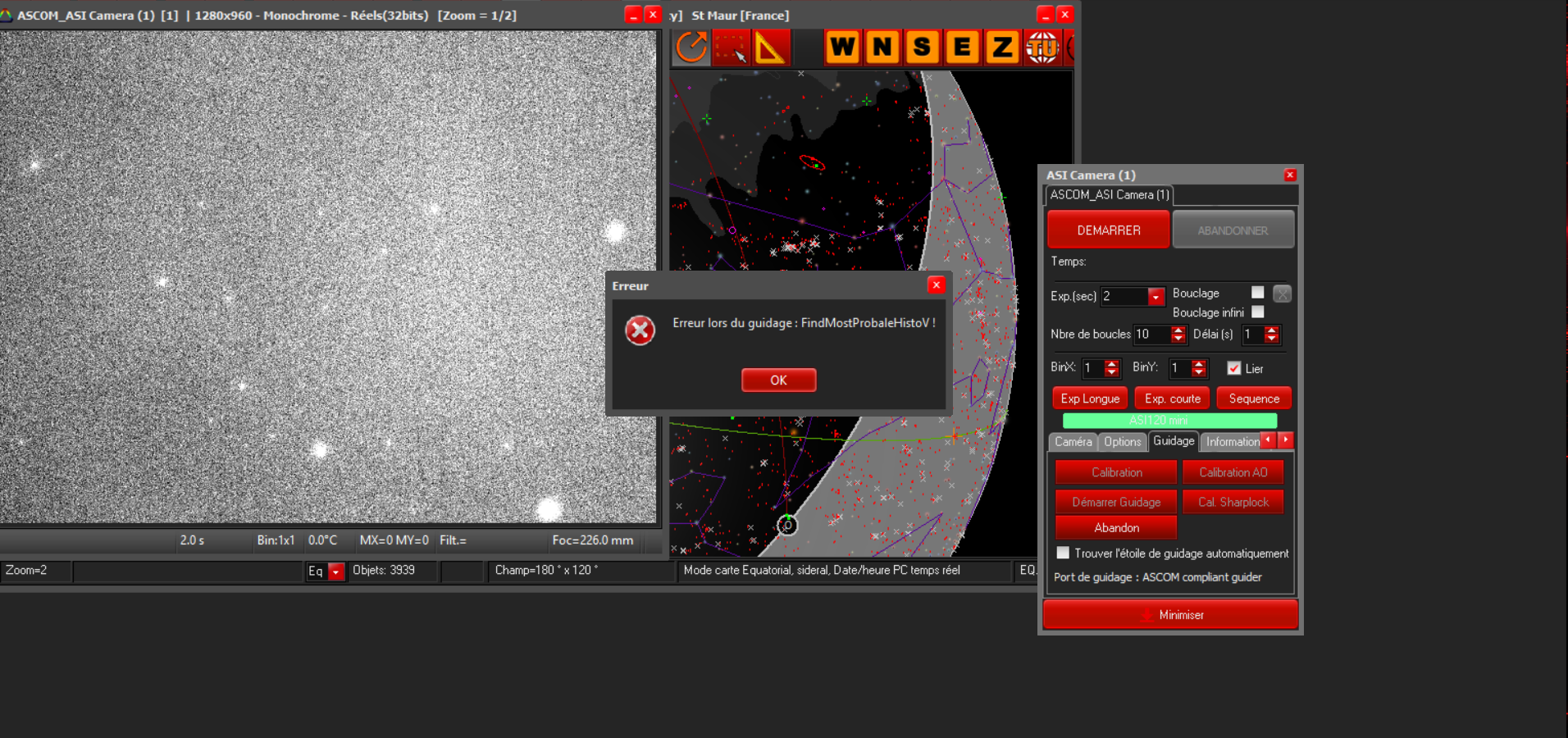The height and width of the screenshot is (738, 1568).
Task: Open the Exp.(sec) exposure dropdown
Action: click(1155, 296)
